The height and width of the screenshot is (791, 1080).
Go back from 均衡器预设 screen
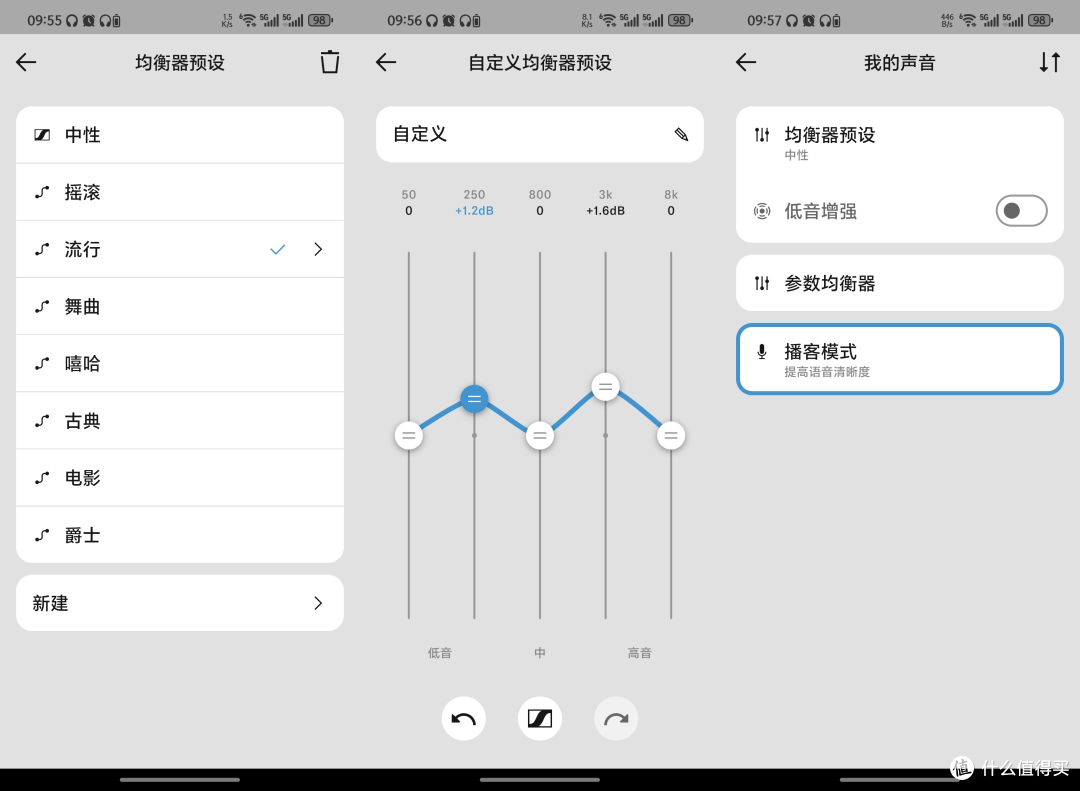tap(26, 62)
